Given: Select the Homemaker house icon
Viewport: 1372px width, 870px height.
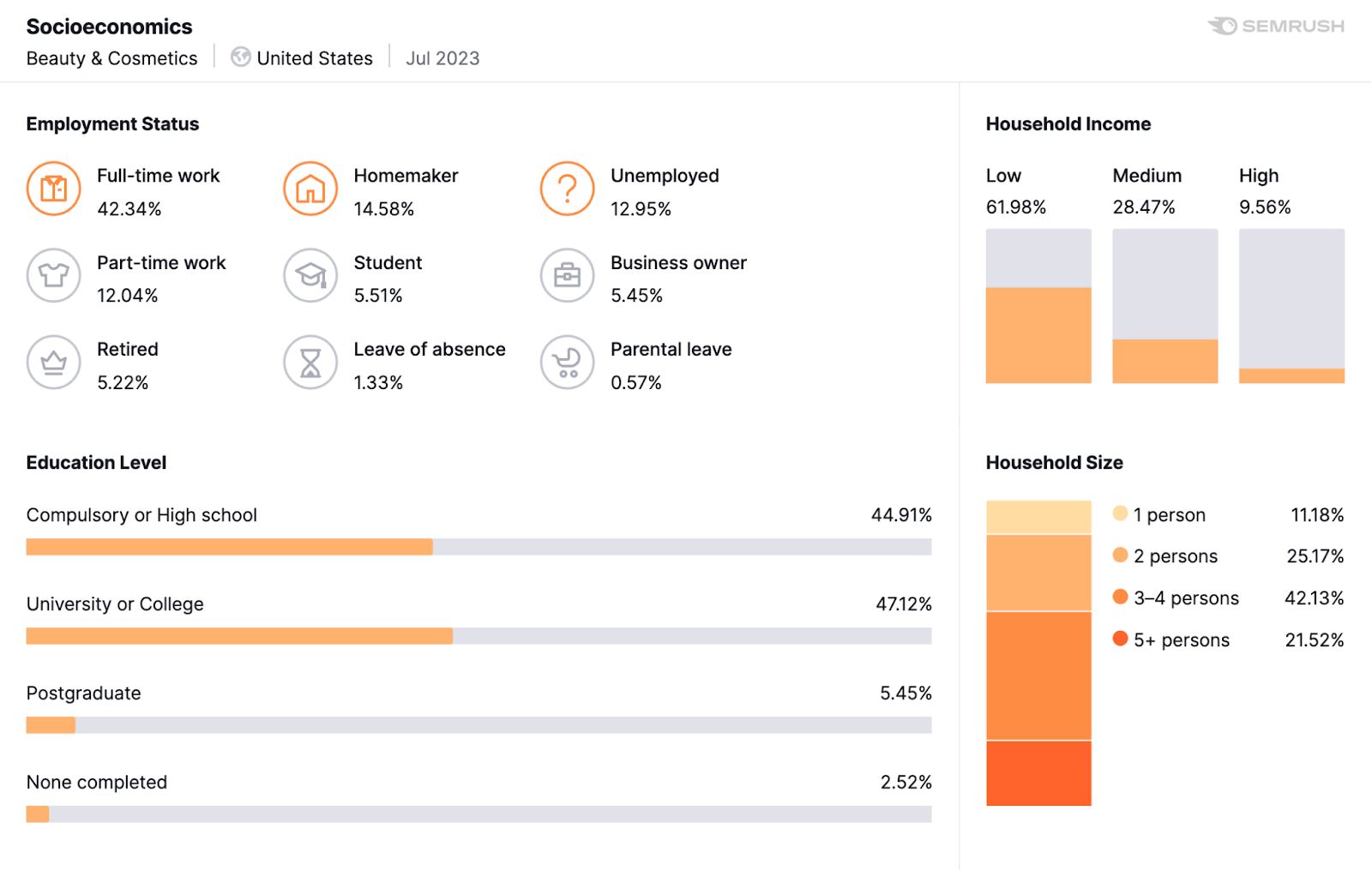Looking at the screenshot, I should pos(310,189).
